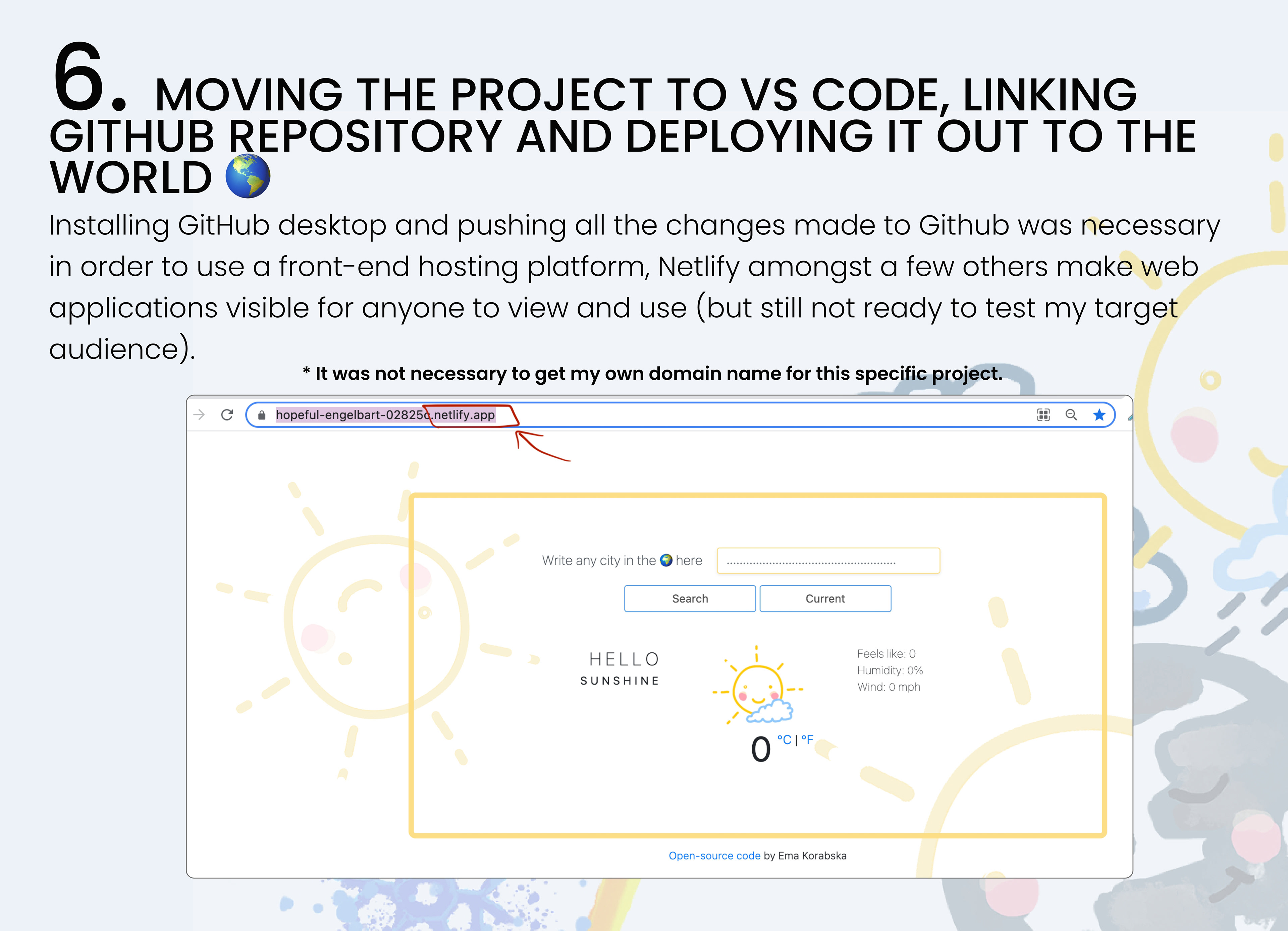The width and height of the screenshot is (1288, 931).
Task: Click the 'by Ema Korabska' text
Action: (x=805, y=856)
